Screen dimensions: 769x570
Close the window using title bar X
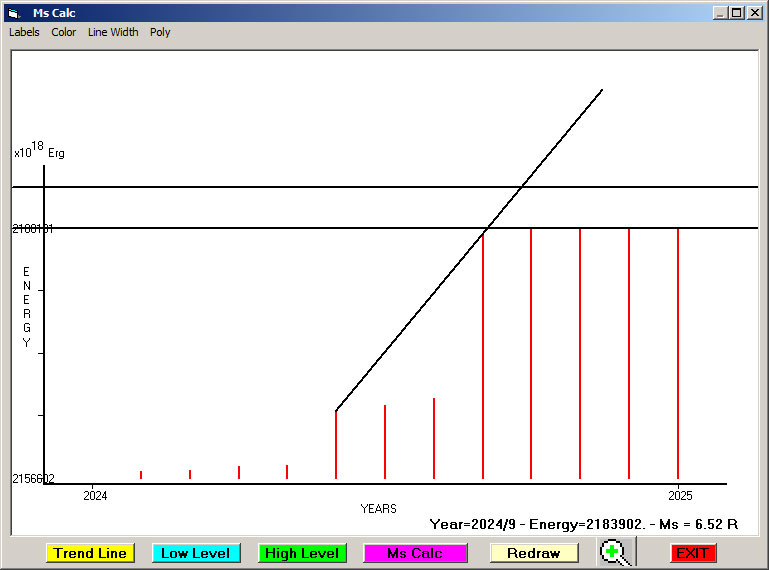(x=753, y=13)
